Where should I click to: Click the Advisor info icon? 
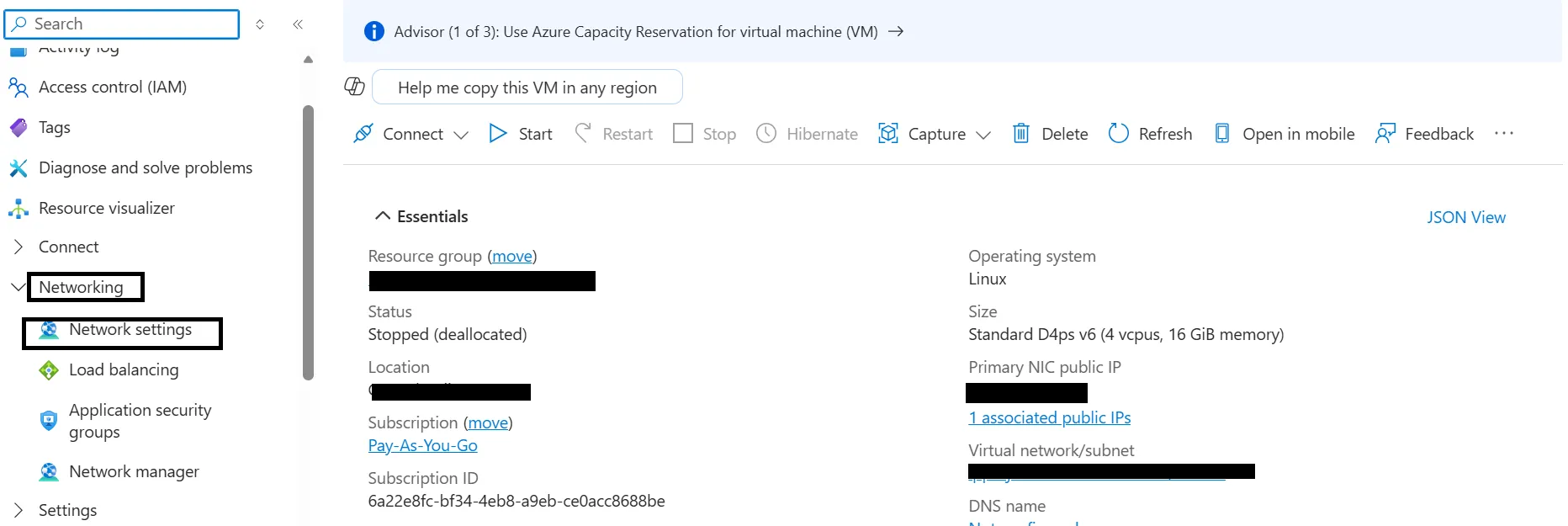coord(373,31)
